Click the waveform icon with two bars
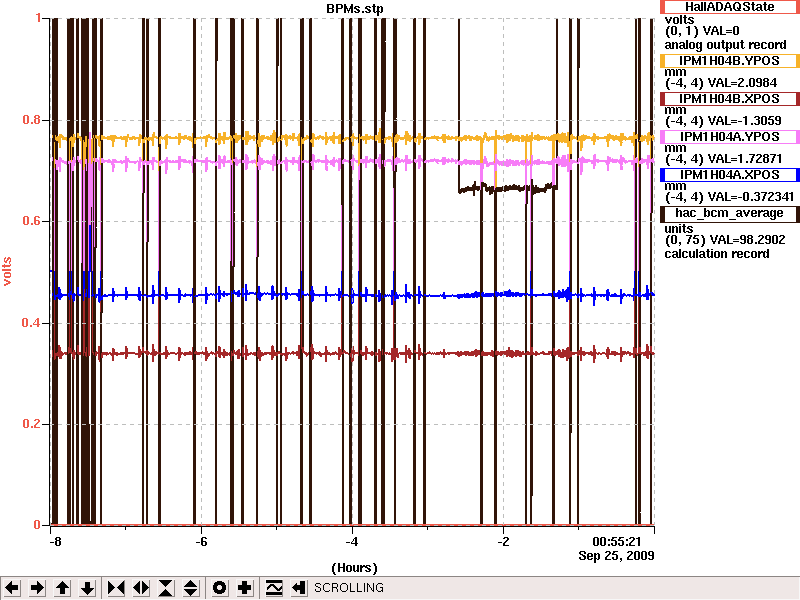The width and height of the screenshot is (800, 600). (x=274, y=588)
